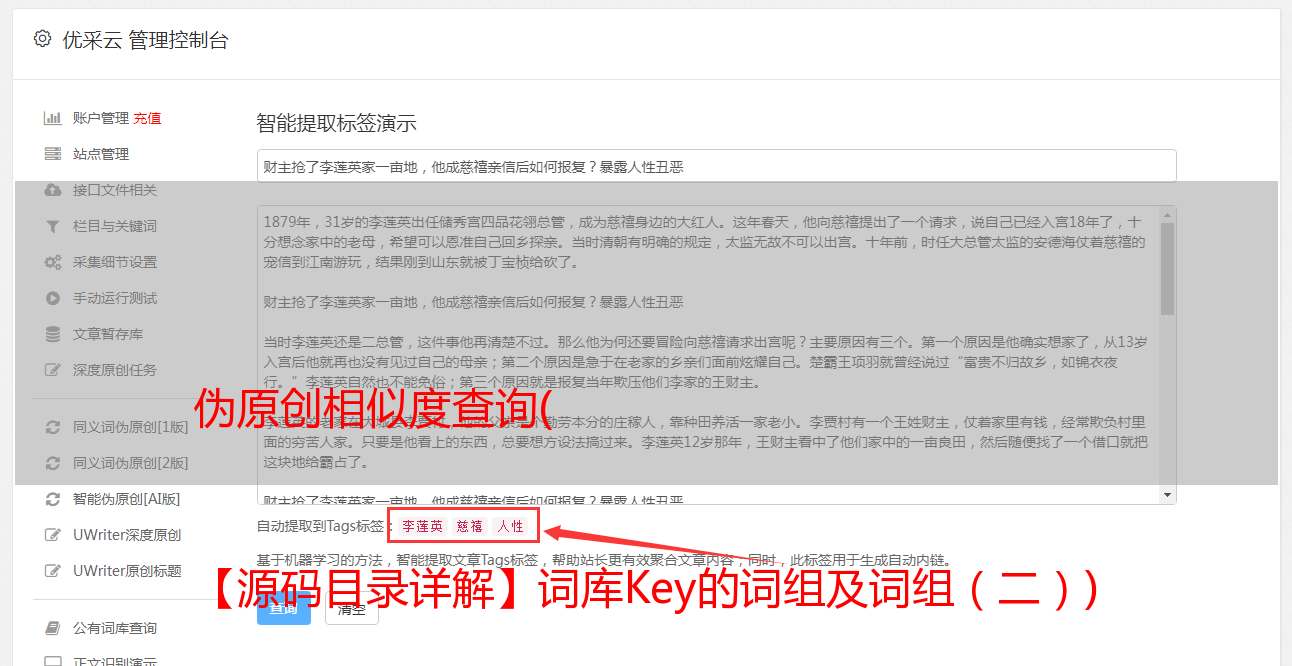Click the database icon for 文章暂存库
This screenshot has height=666, width=1292.
pos(52,334)
